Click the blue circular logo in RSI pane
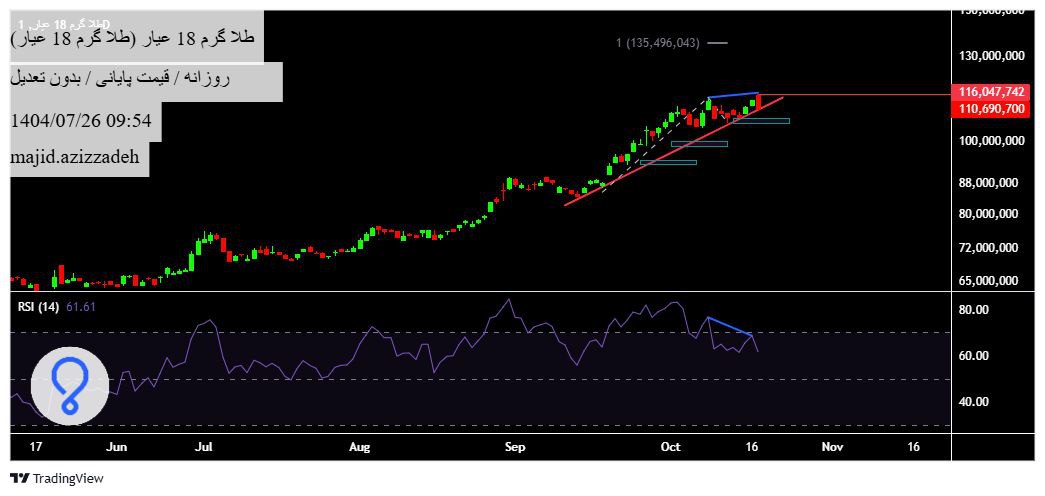This screenshot has width=1045, height=496. tap(69, 385)
